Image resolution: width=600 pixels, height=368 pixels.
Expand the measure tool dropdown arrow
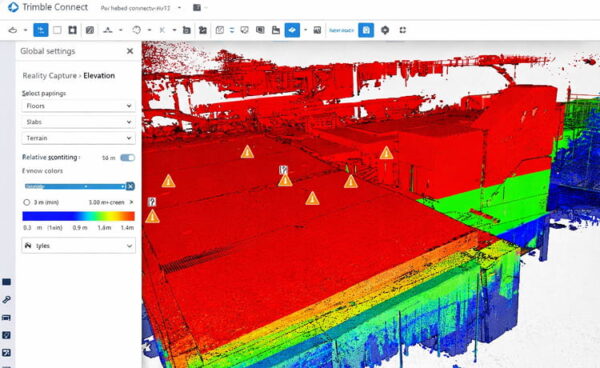coord(121,30)
